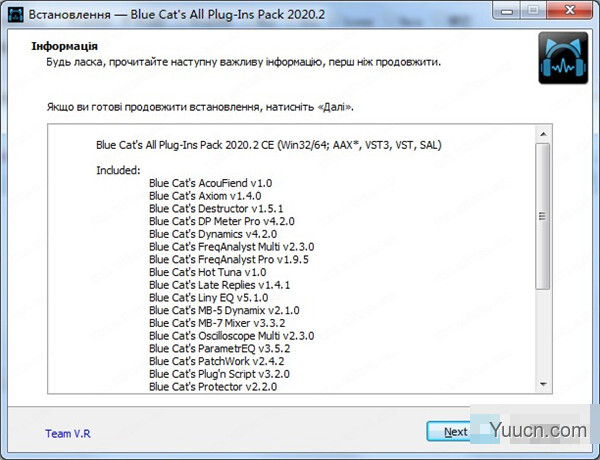This screenshot has width=600, height=460.
Task: Click the line 'Blue Cat's MB-7 Mixer v3.3.2'
Action: tap(217, 323)
